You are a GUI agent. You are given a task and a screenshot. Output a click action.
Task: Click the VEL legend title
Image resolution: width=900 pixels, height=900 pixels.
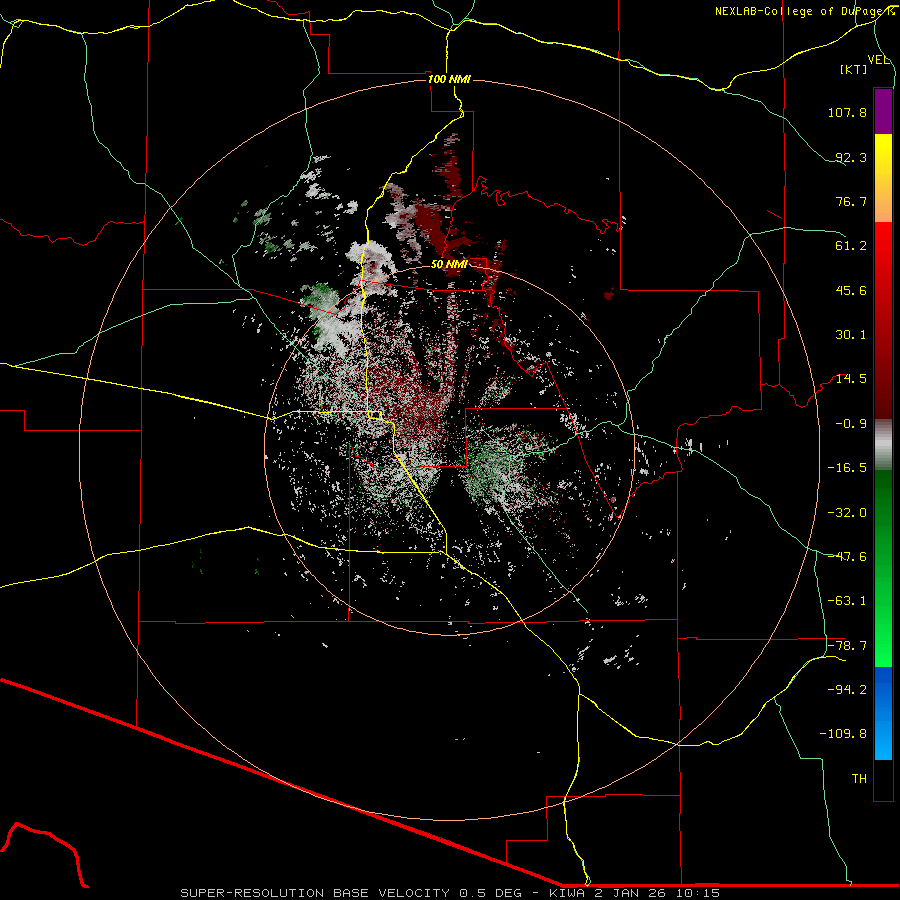pyautogui.click(x=878, y=60)
